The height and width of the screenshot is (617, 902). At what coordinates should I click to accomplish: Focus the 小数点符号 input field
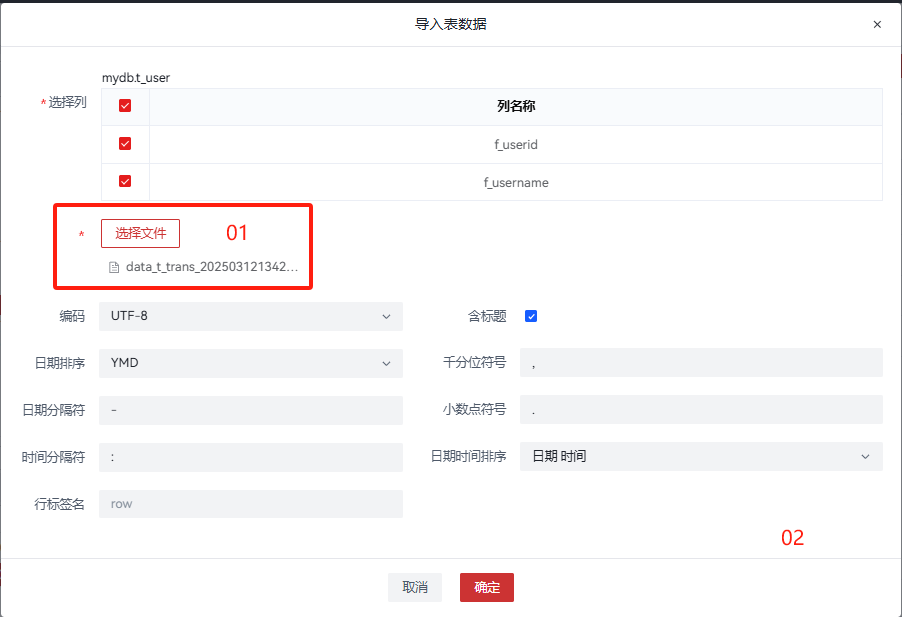(700, 410)
